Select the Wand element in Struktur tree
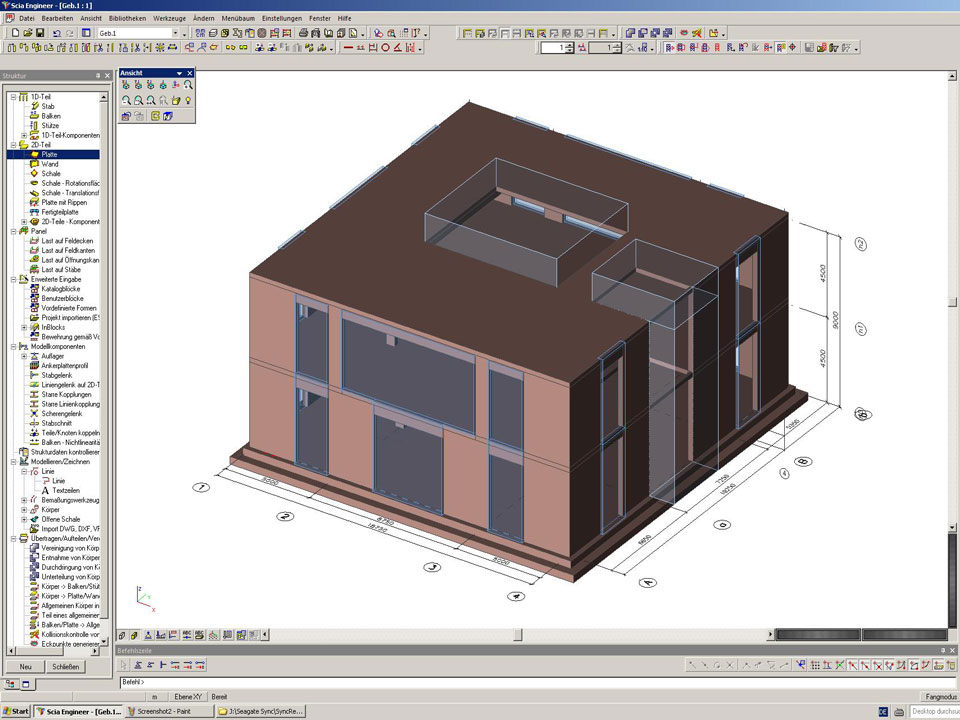 click(x=50, y=164)
